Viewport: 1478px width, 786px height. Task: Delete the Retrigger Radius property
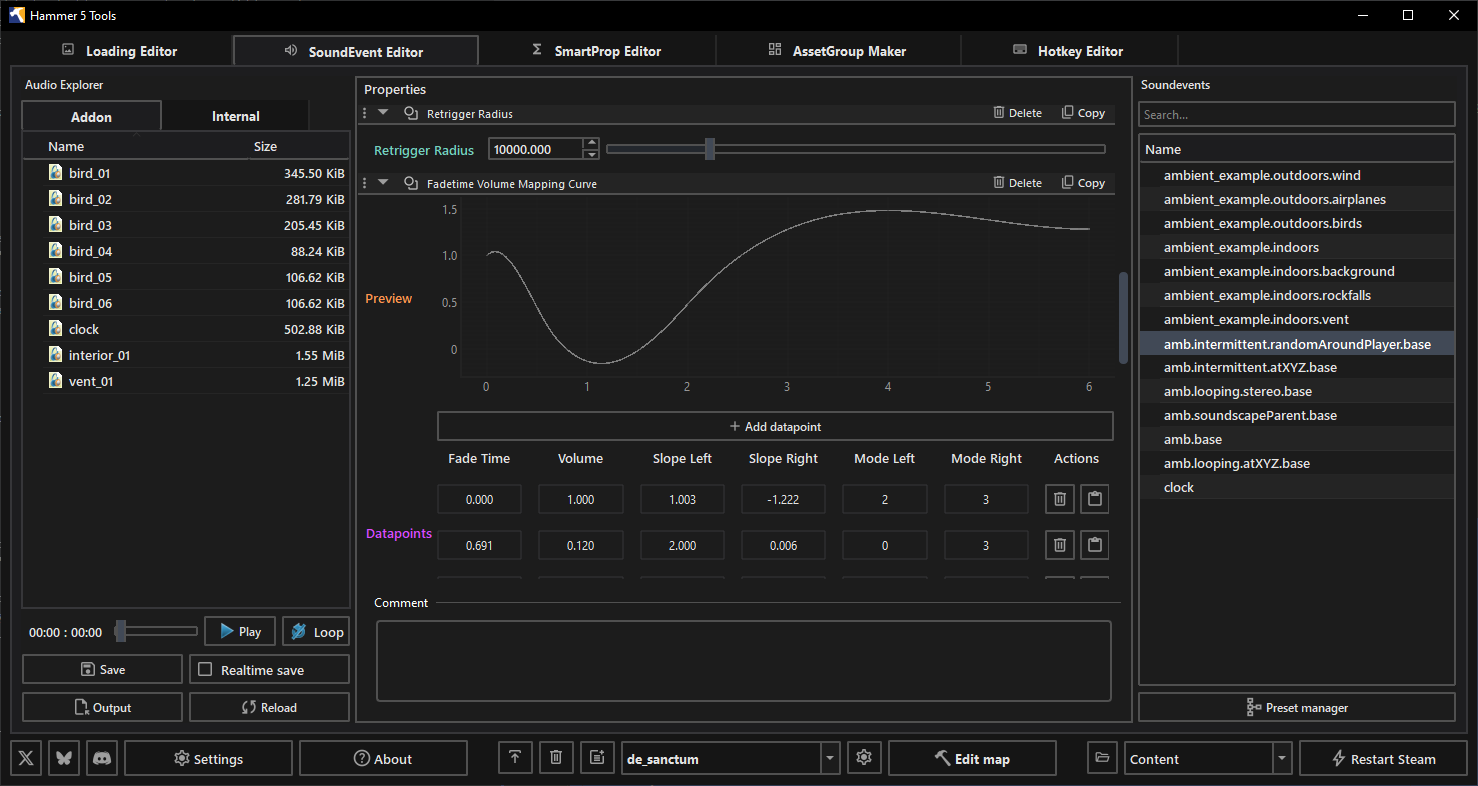(x=1017, y=113)
